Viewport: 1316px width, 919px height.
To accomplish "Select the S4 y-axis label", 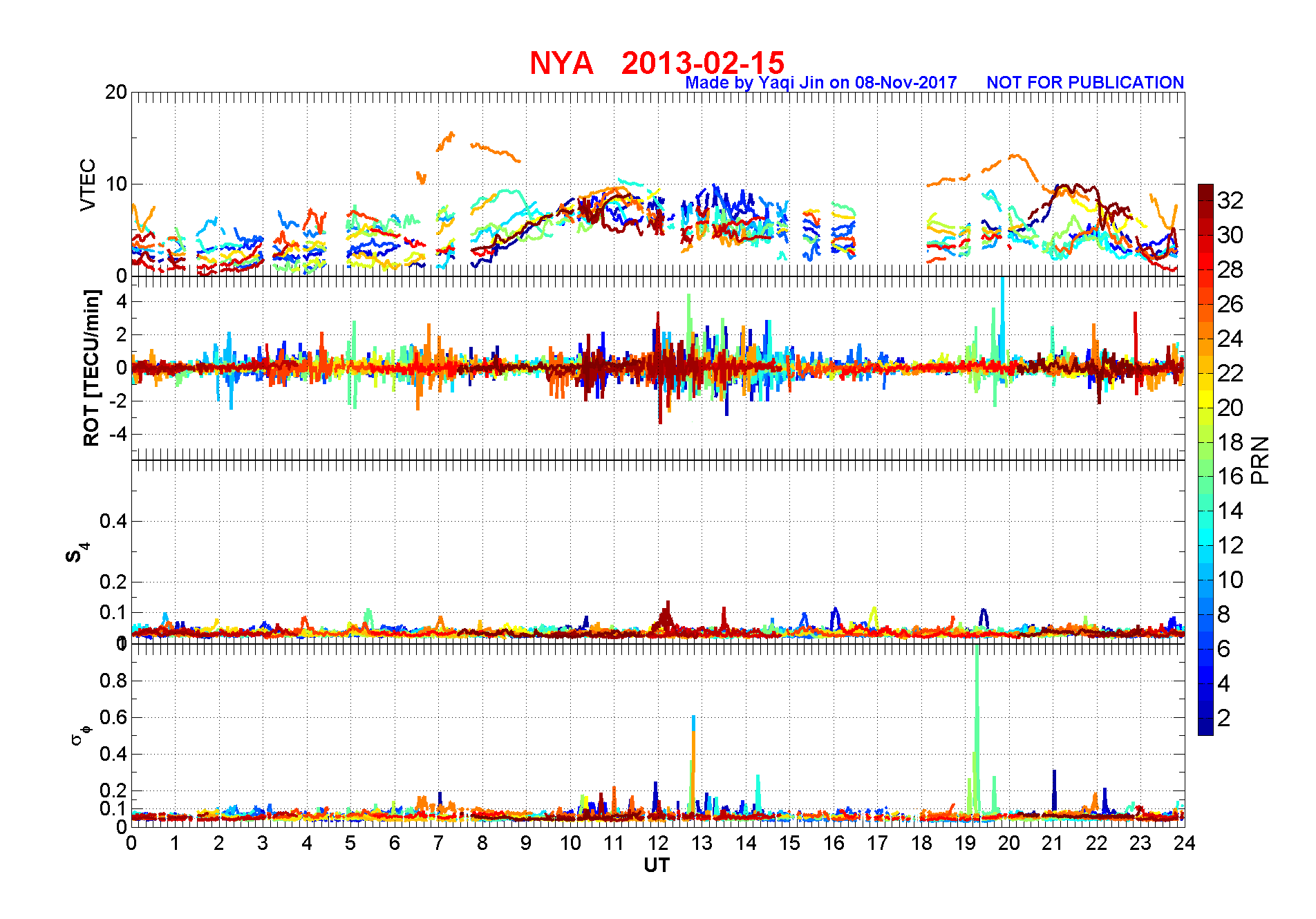I will (78, 553).
